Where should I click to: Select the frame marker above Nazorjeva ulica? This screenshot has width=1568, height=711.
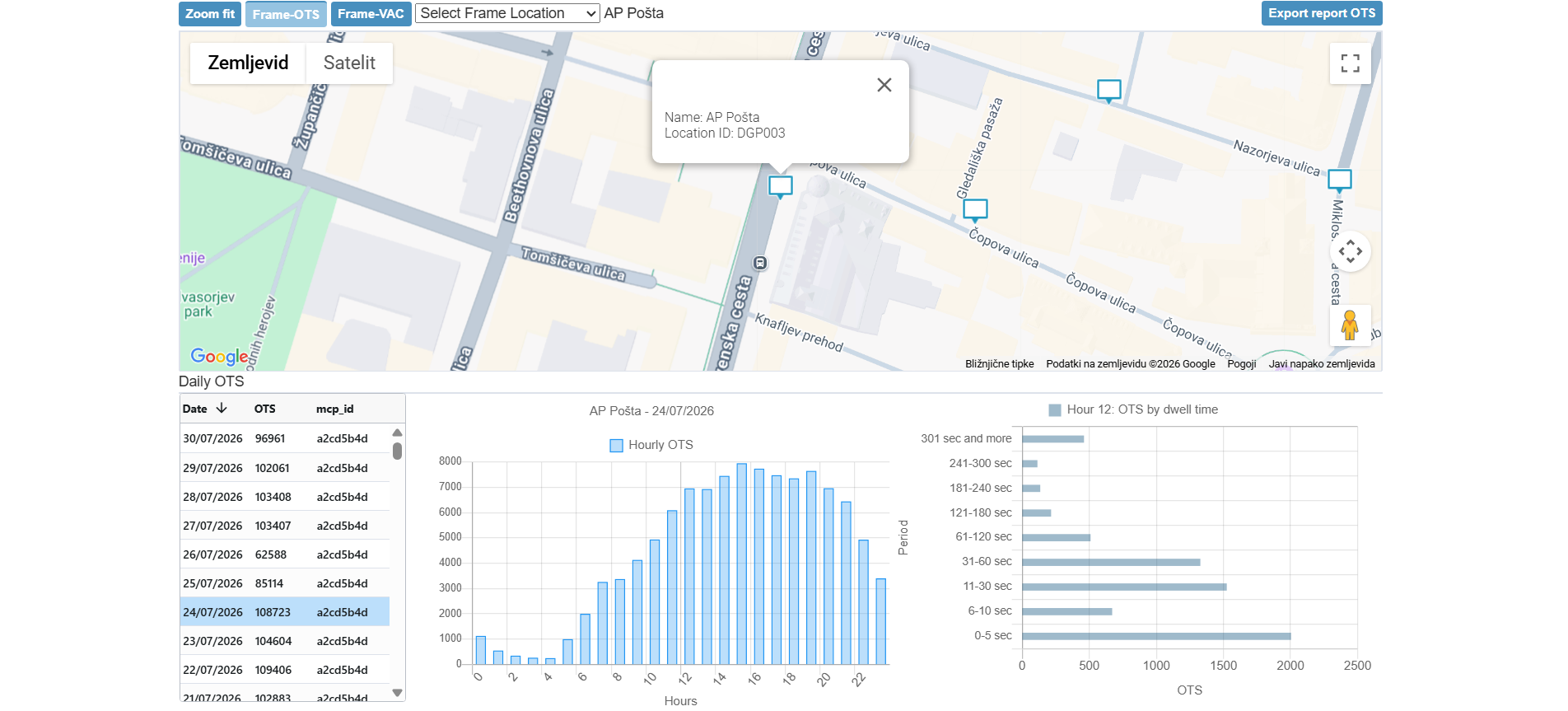pyautogui.click(x=1109, y=91)
